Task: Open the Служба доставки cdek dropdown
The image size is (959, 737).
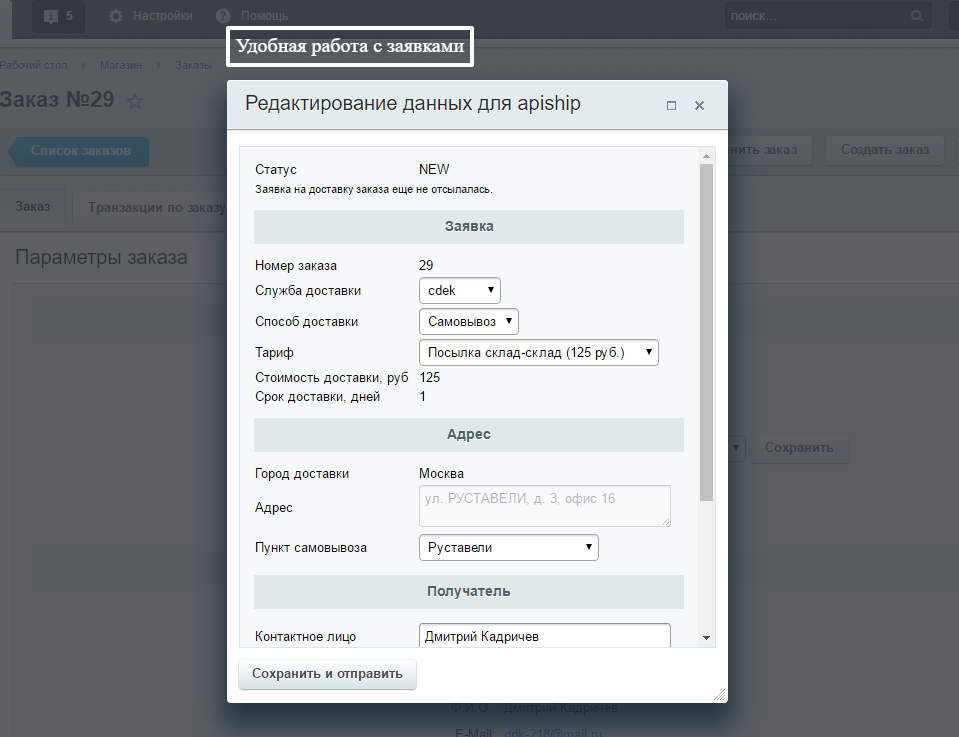Action: [x=459, y=291]
